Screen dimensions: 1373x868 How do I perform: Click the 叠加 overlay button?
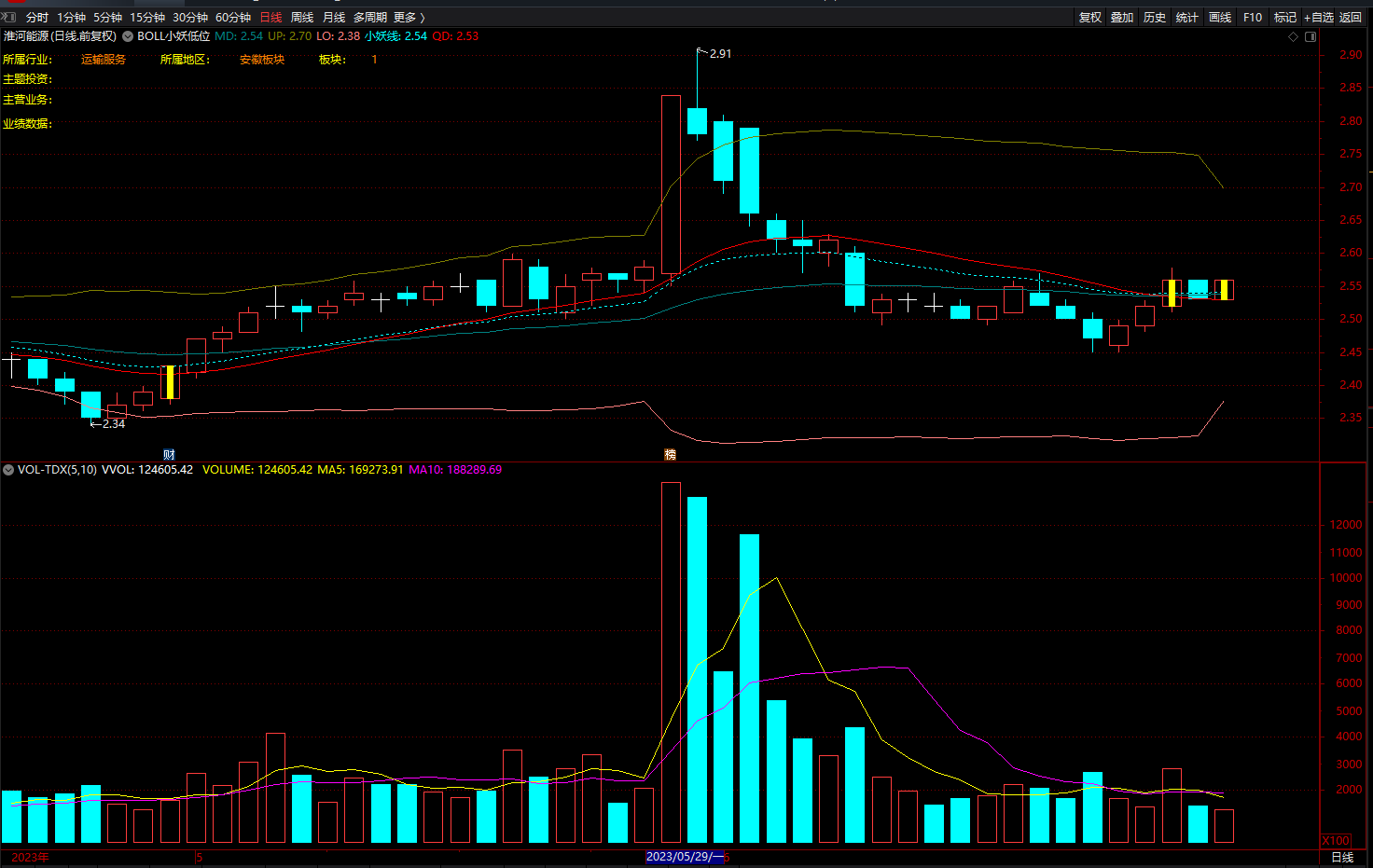tap(1122, 18)
